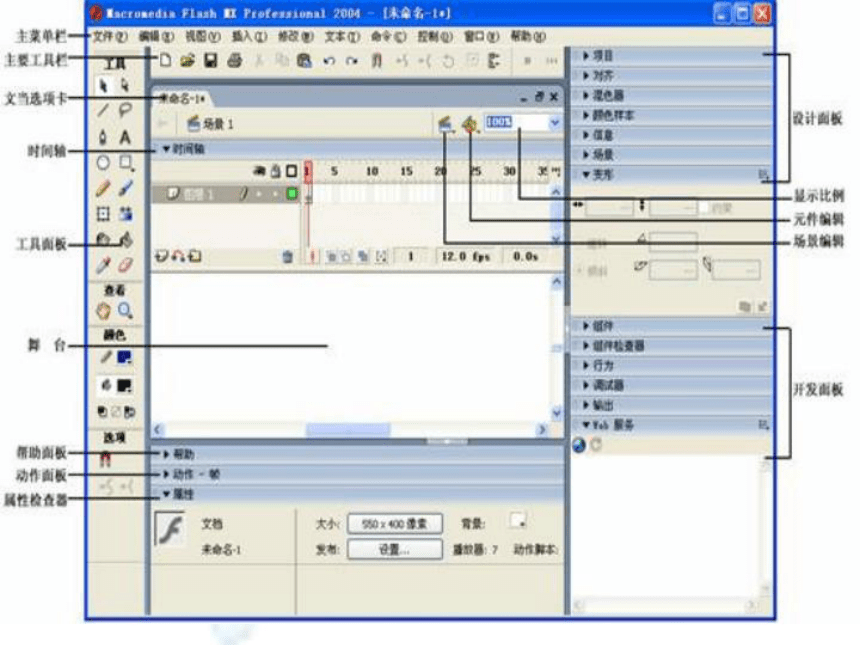Open the 修改 menu

pos(296,36)
